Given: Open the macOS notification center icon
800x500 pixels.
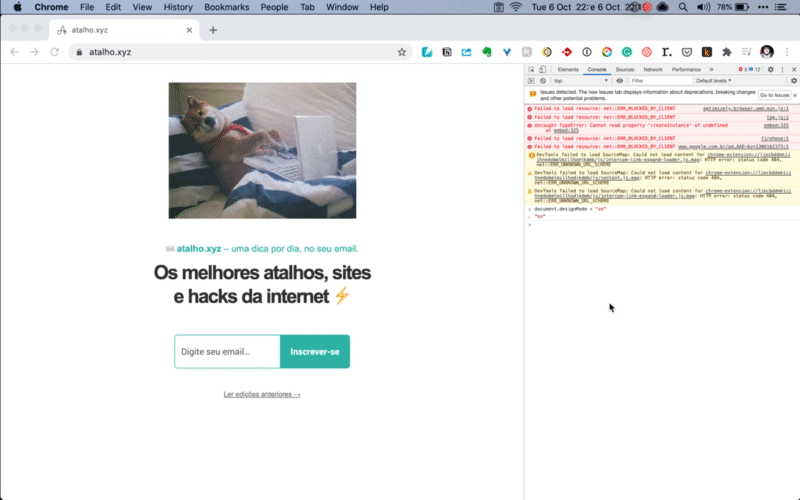Looking at the screenshot, I should tap(781, 7).
